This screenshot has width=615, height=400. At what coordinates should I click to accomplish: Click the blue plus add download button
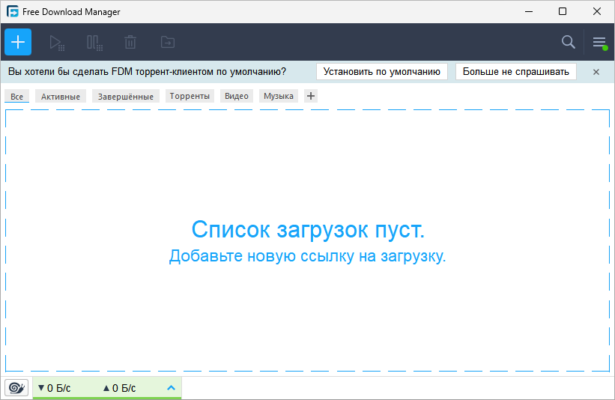18,42
